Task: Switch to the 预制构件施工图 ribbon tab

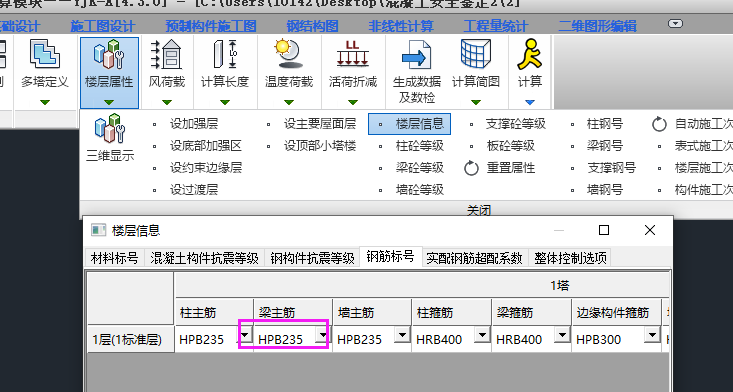Action: [x=211, y=26]
